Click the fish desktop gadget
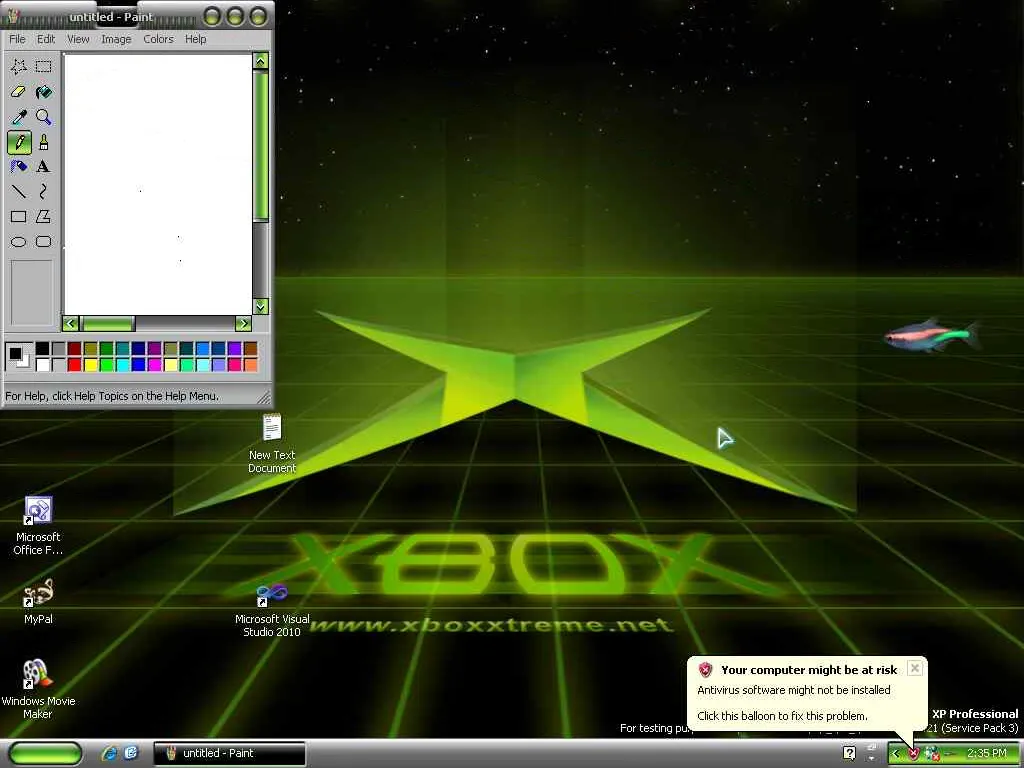The image size is (1024, 768). coord(933,336)
